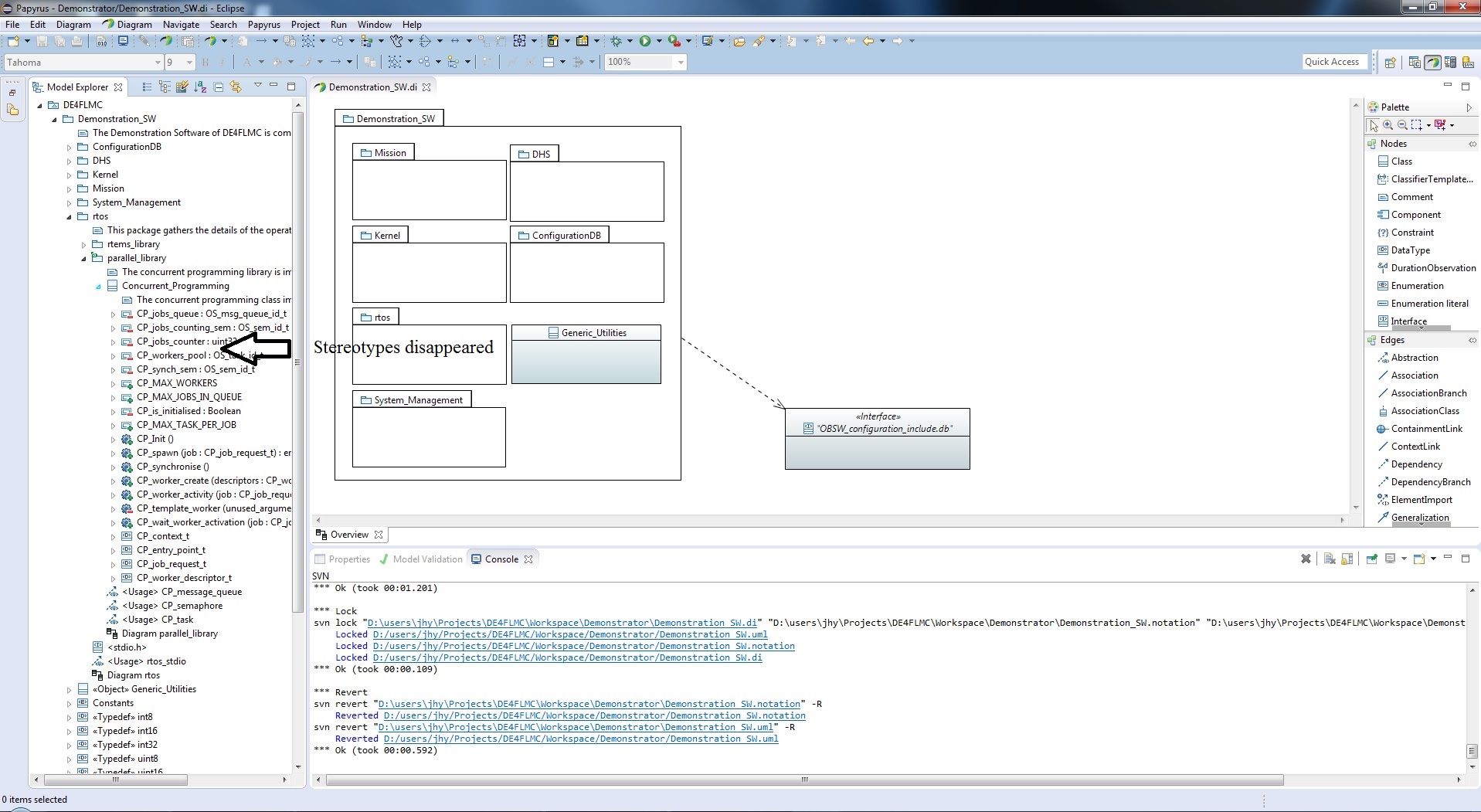Viewport: 1481px width, 812px height.
Task: Select Diagram parallel_library tree item
Action: coord(162,634)
